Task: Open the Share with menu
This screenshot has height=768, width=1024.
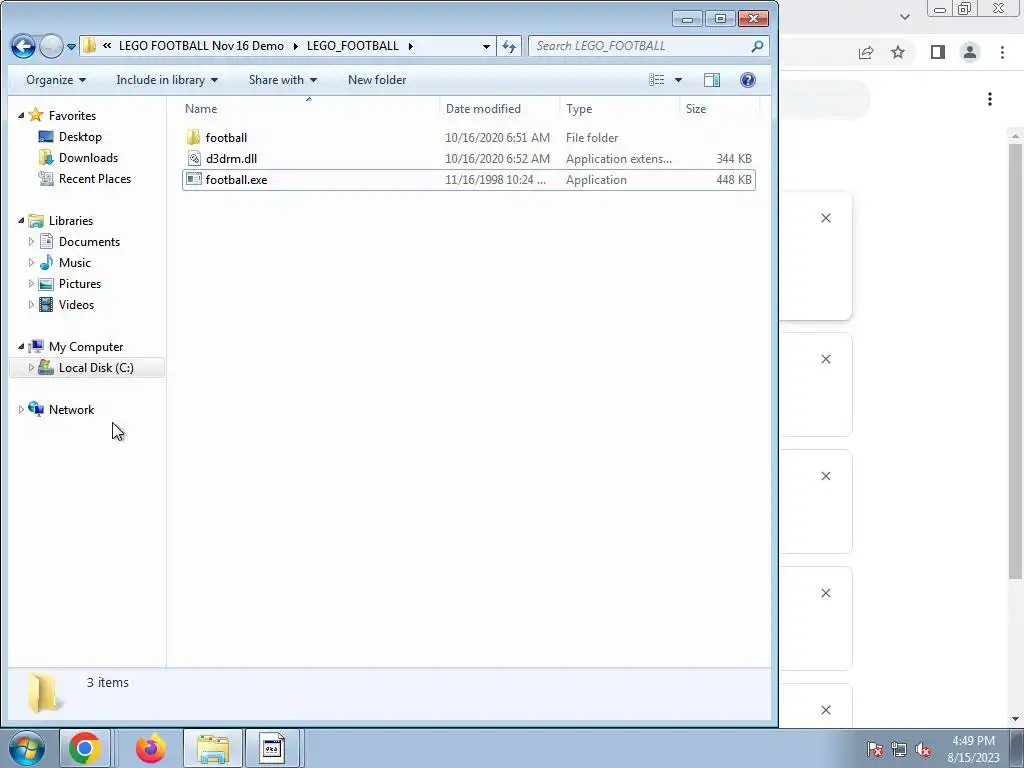Action: click(282, 80)
